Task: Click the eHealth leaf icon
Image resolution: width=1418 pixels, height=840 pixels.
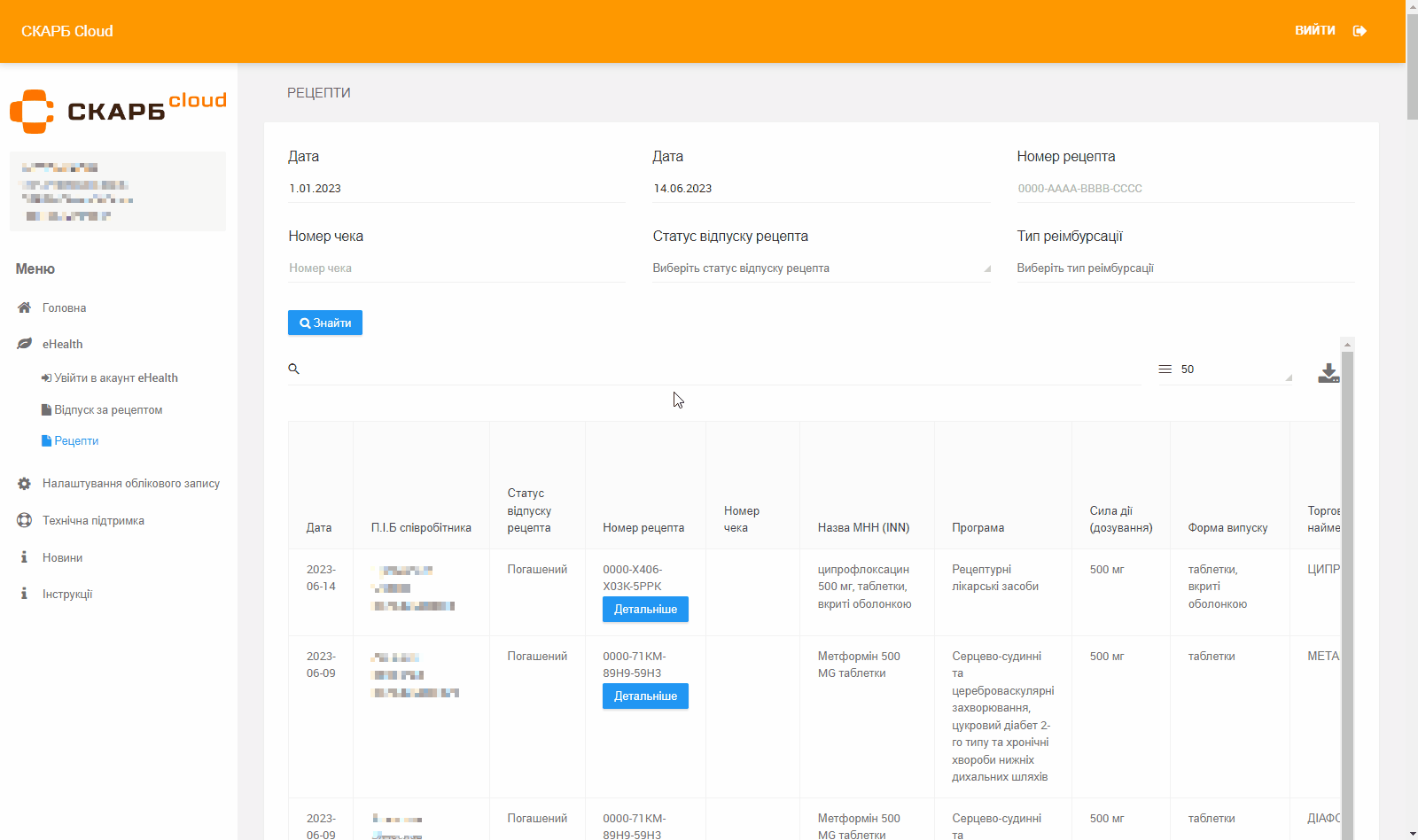Action: coord(24,344)
